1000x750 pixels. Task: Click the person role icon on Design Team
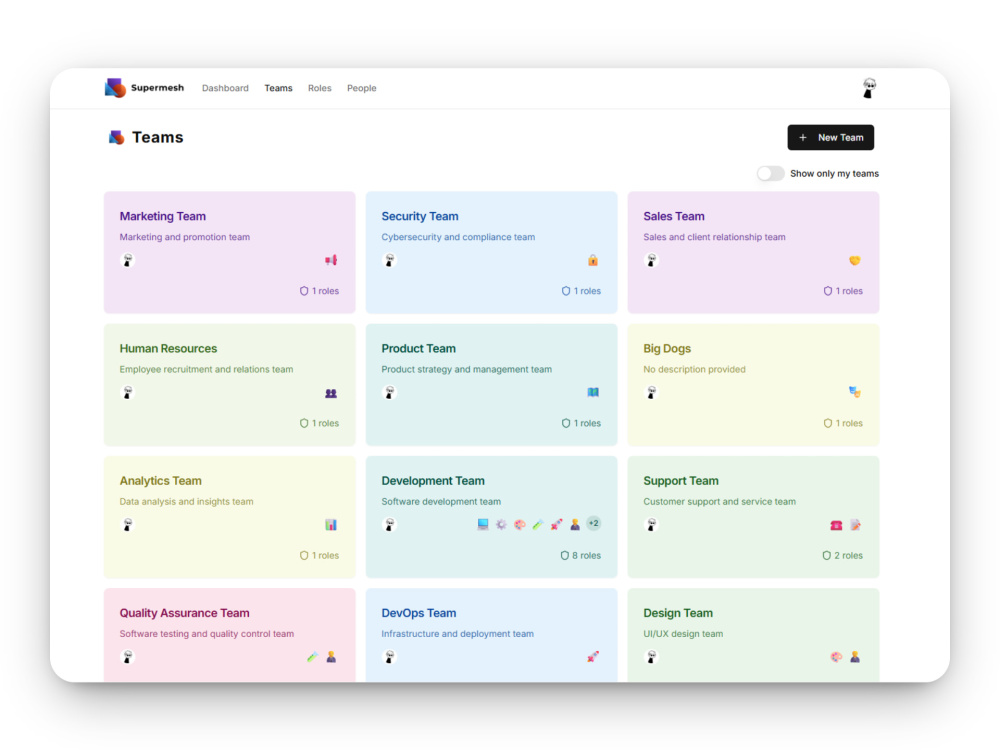coord(855,657)
